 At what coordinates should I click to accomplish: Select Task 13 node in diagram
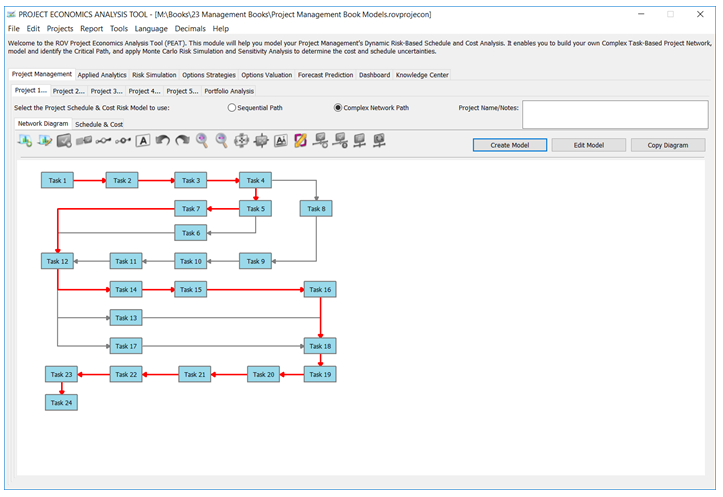[126, 318]
